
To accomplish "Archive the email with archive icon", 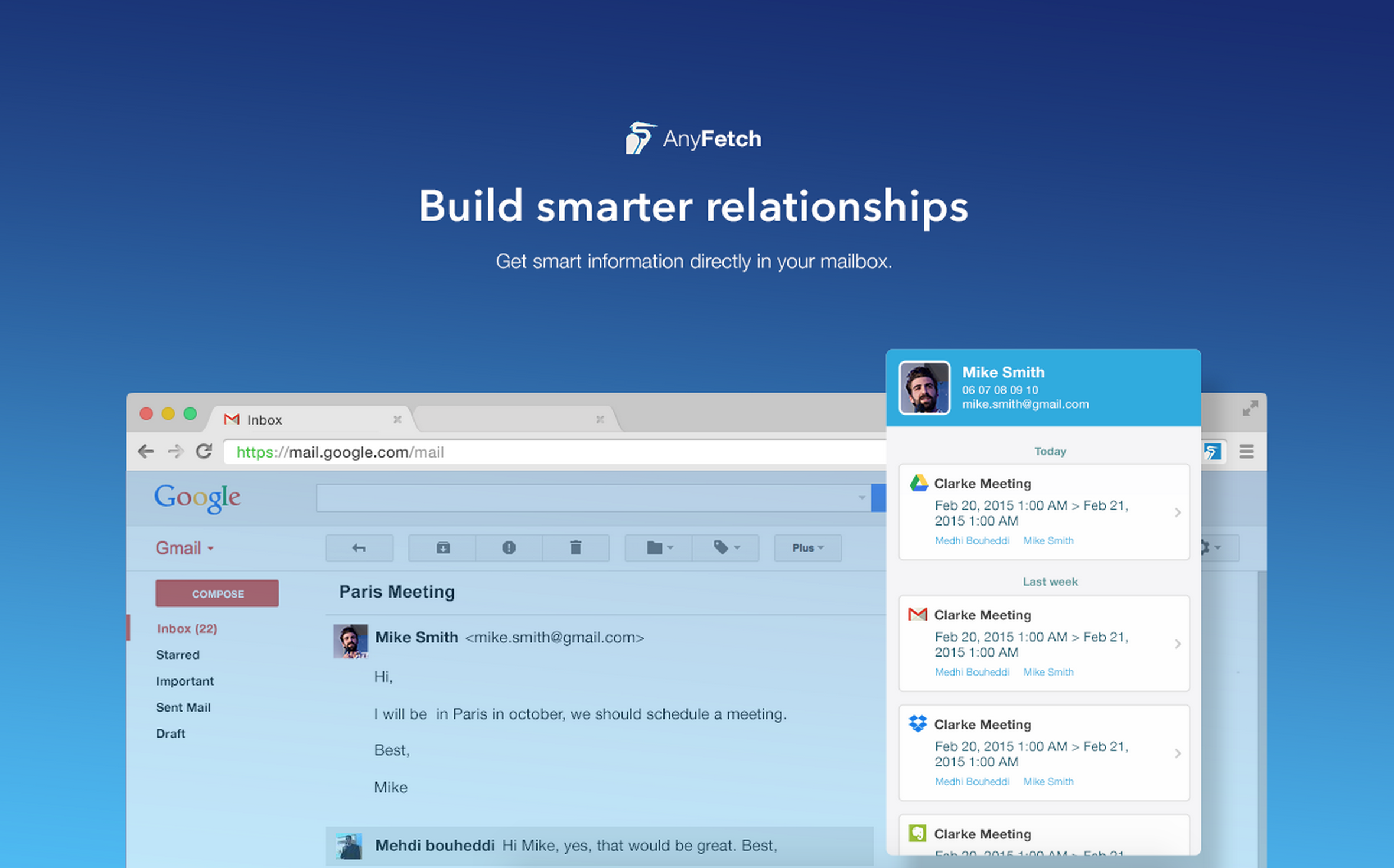I will coord(442,548).
